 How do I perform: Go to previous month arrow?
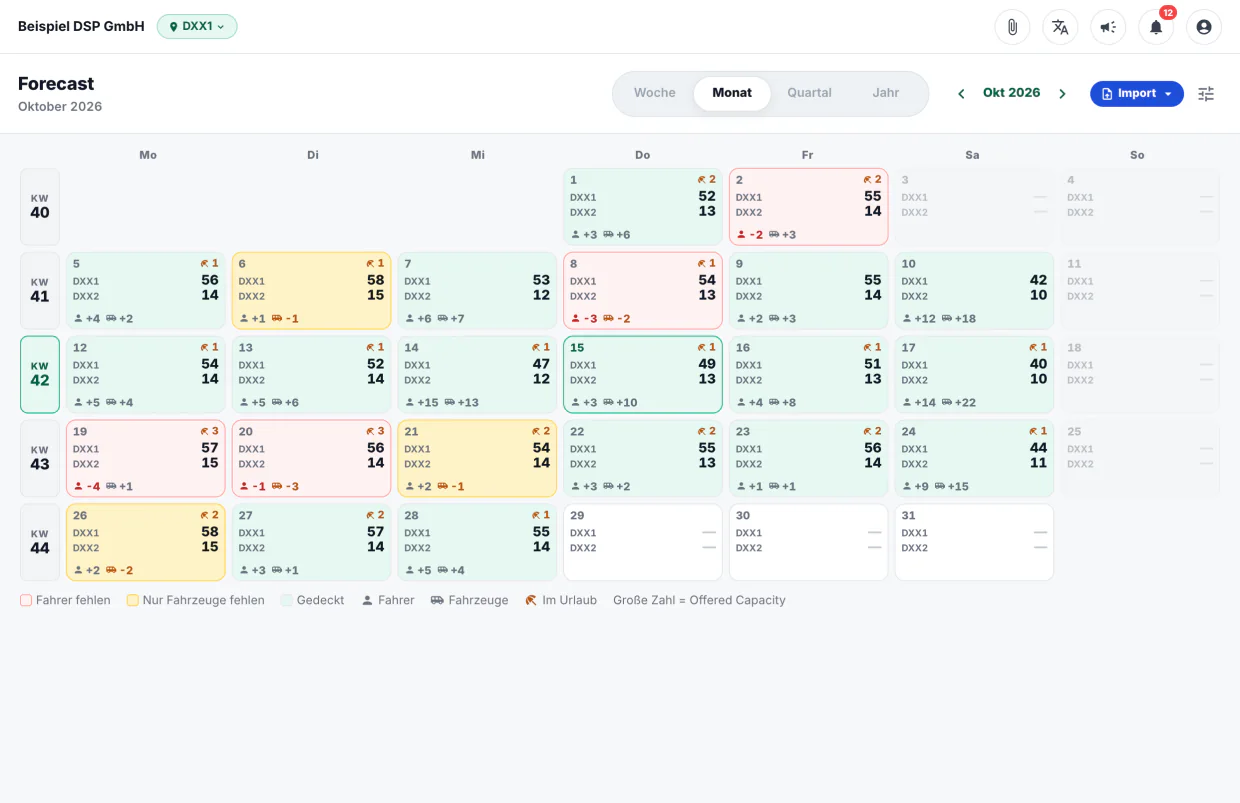click(x=961, y=93)
